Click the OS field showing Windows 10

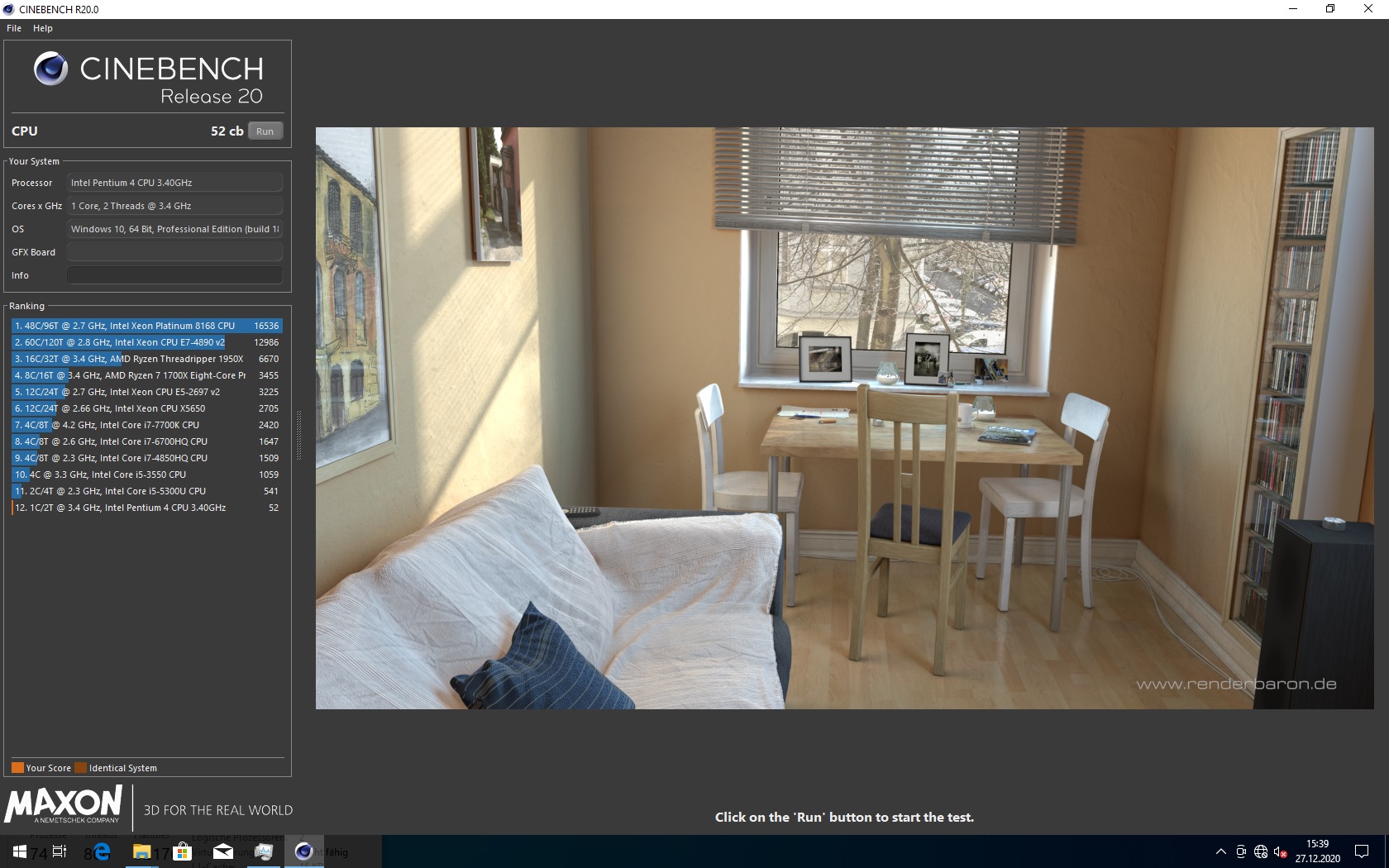click(x=174, y=229)
